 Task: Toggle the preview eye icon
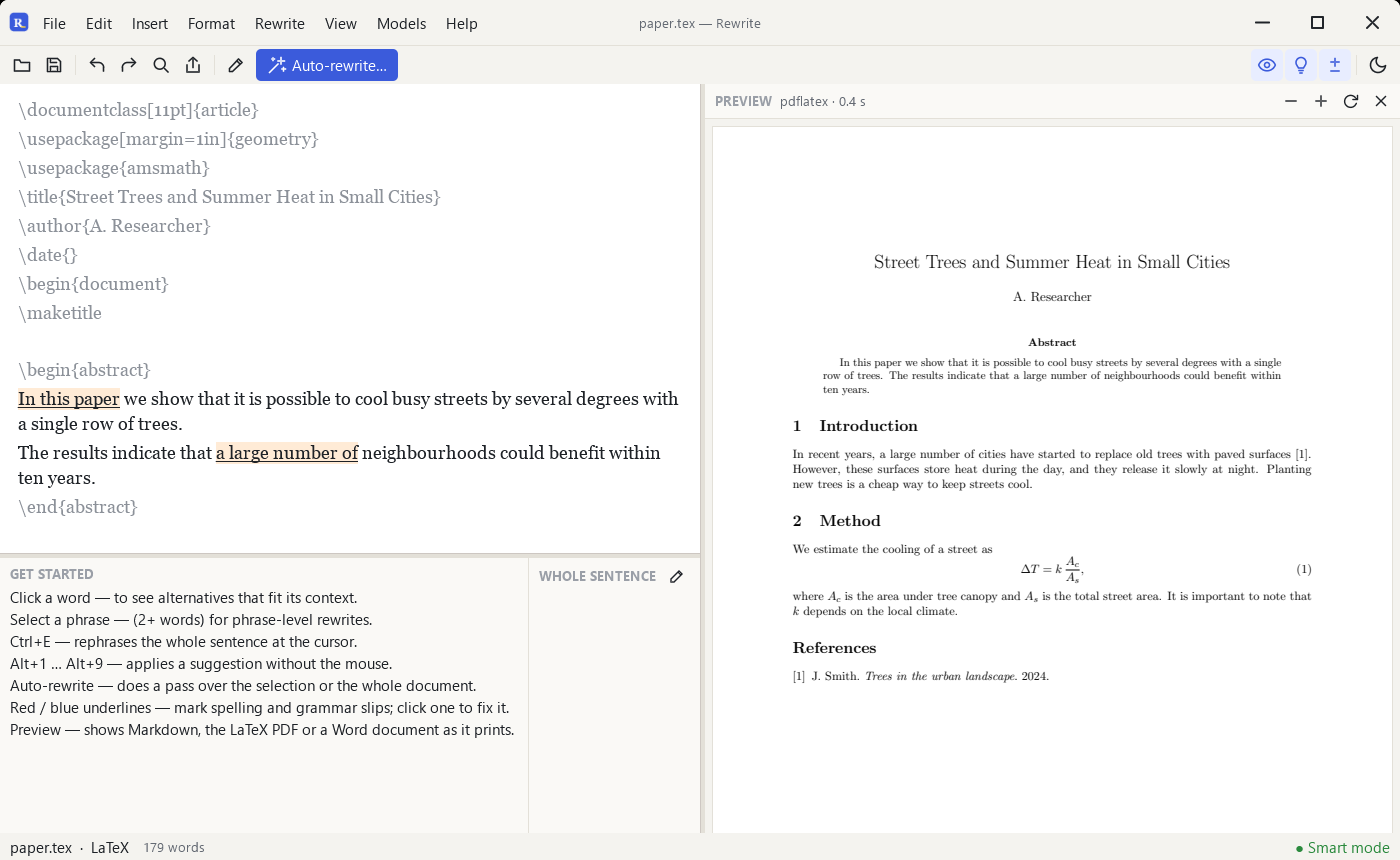tap(1267, 65)
